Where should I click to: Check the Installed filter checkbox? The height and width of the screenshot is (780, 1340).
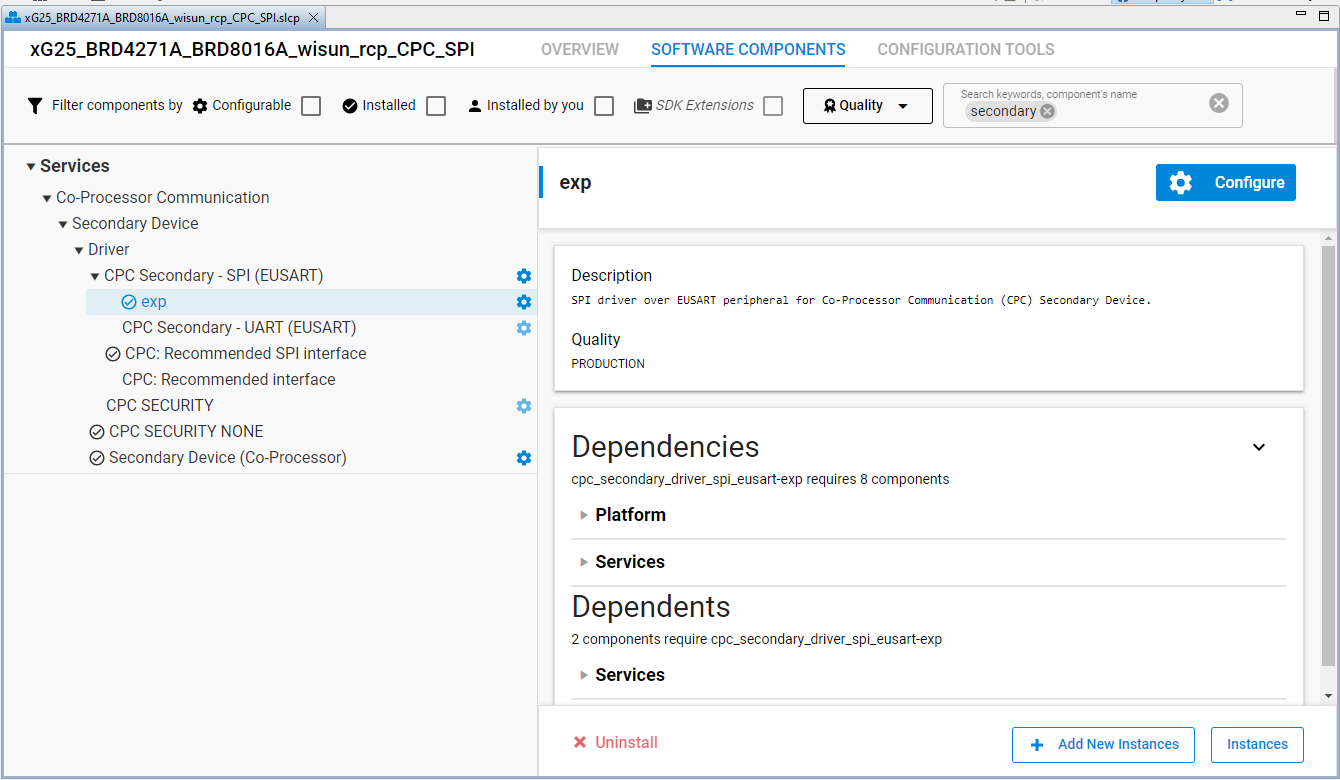point(436,106)
